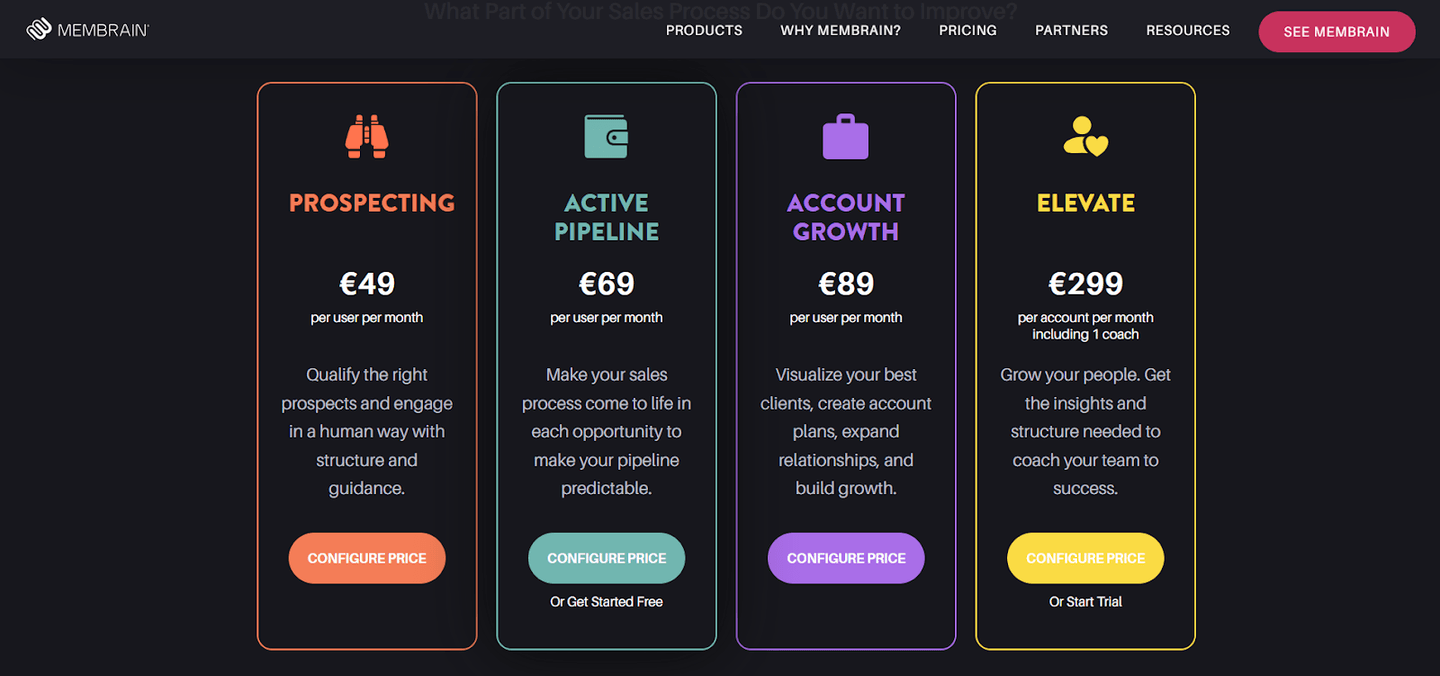
Task: Open the Resources menu item
Action: (1188, 30)
